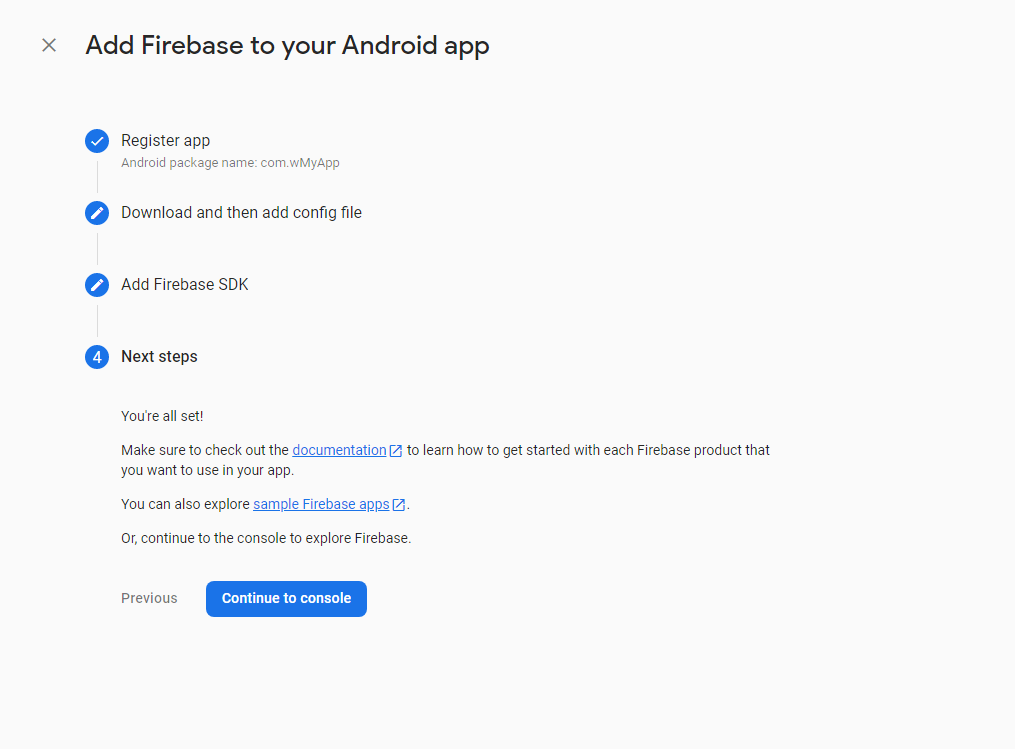The image size is (1015, 749).
Task: Click the You're all set! message
Action: click(162, 416)
